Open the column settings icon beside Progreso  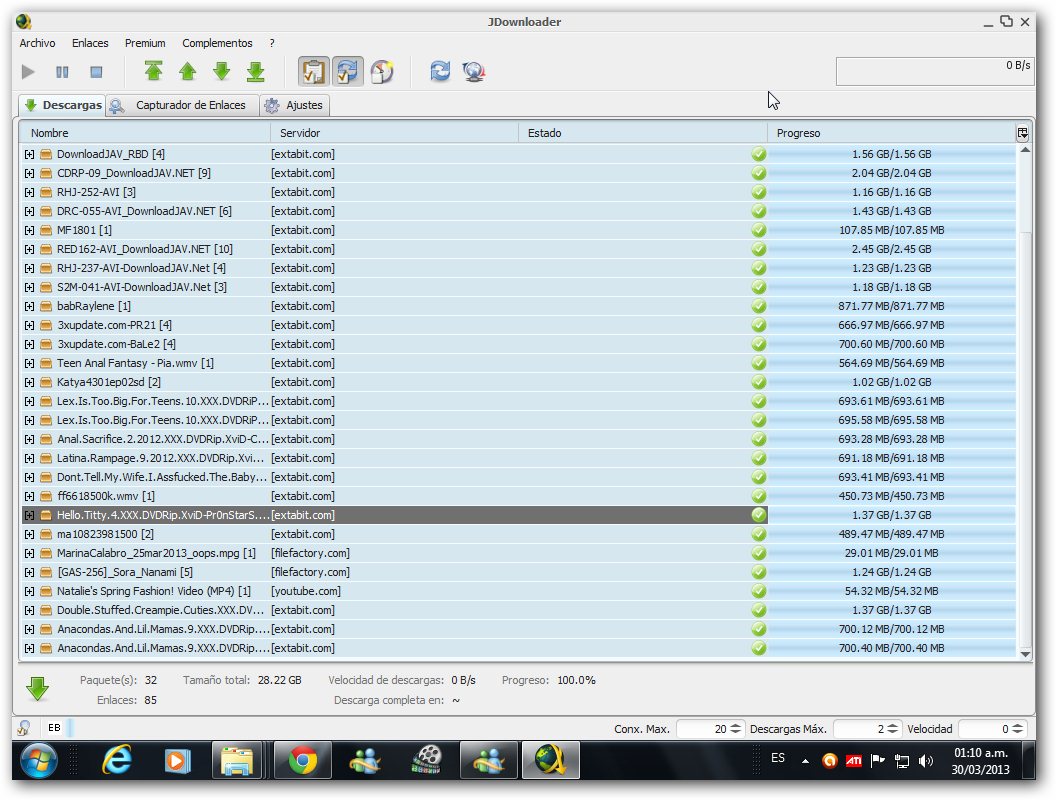(1022, 133)
